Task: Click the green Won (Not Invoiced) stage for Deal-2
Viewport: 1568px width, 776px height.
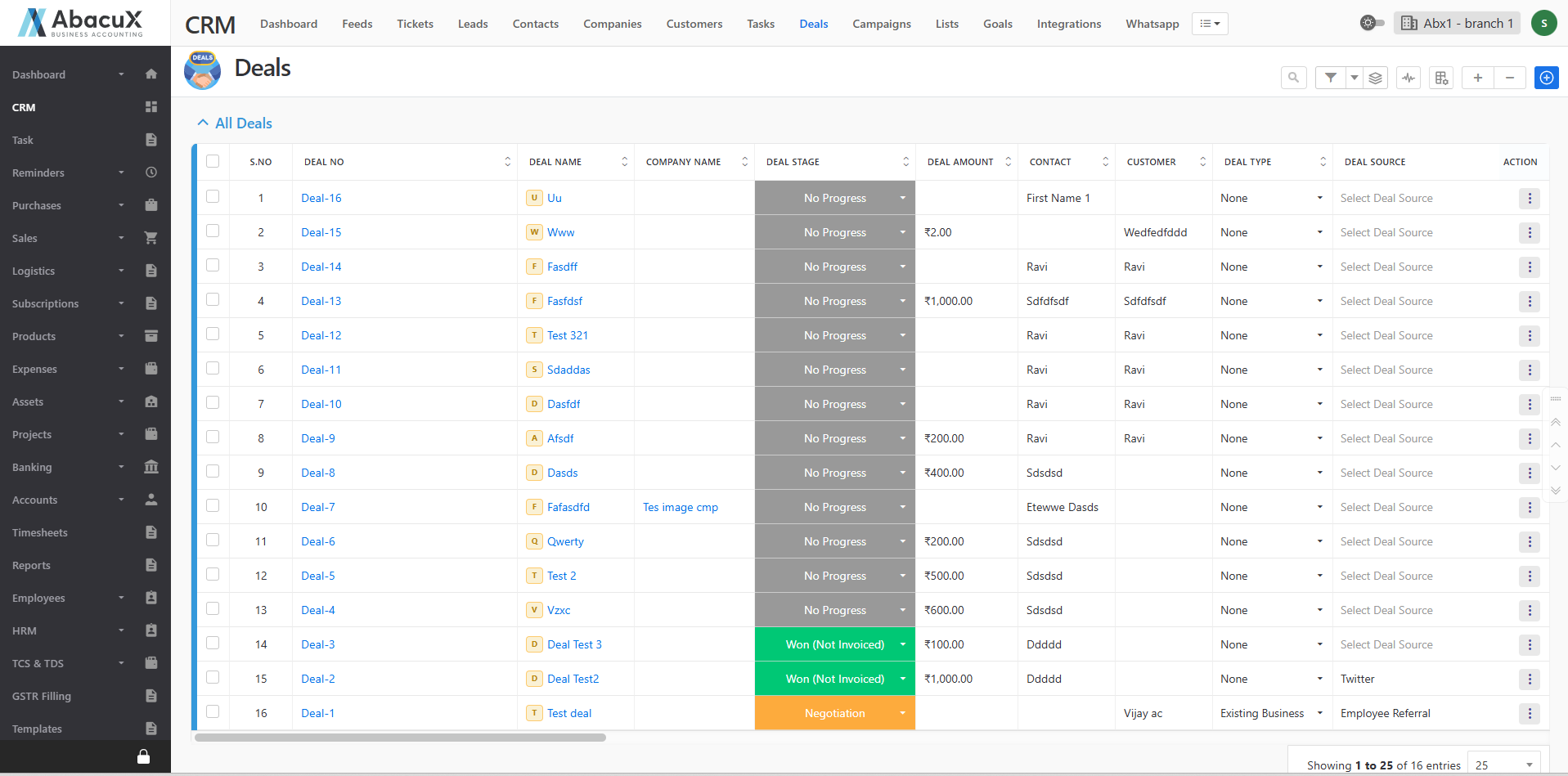Action: click(x=834, y=679)
